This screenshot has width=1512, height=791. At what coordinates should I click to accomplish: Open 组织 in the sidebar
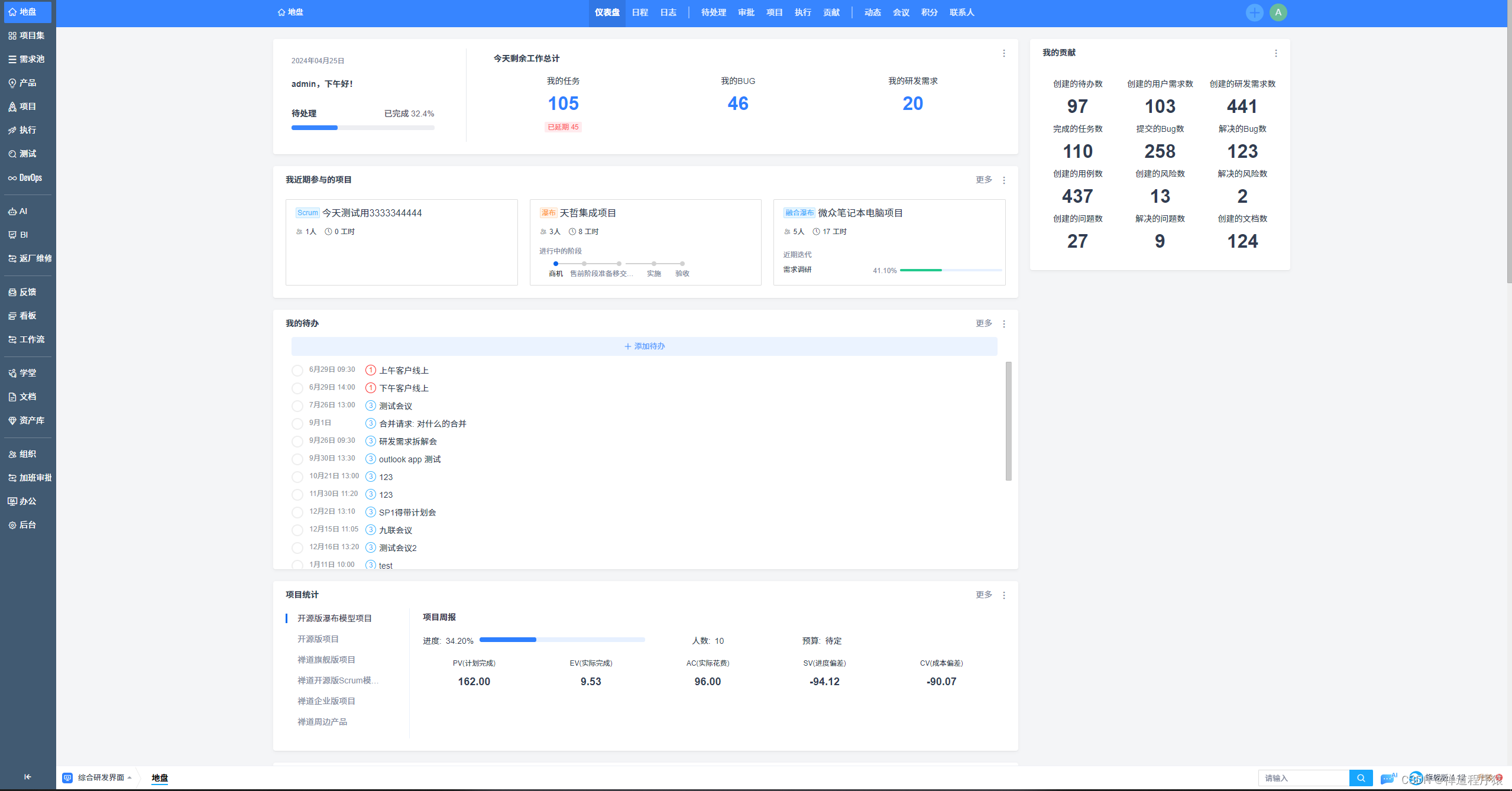(x=27, y=454)
